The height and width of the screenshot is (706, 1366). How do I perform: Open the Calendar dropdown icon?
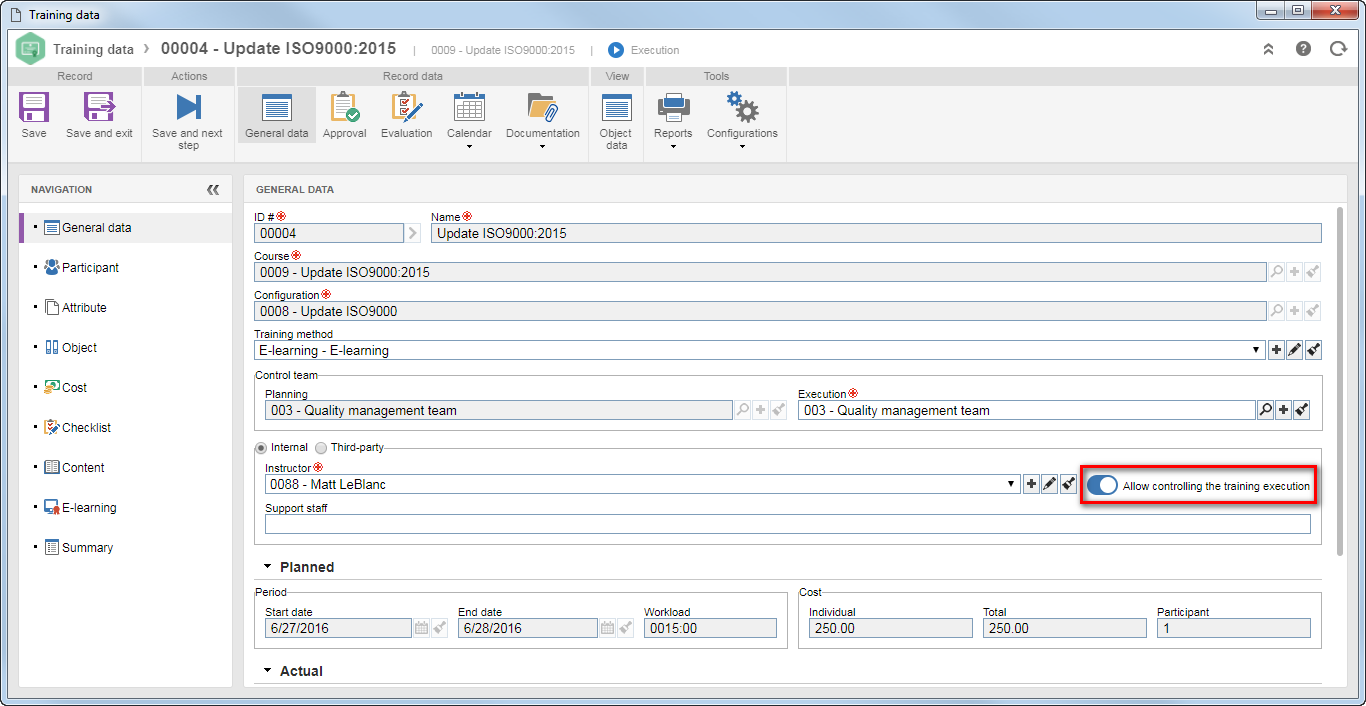[x=469, y=108]
